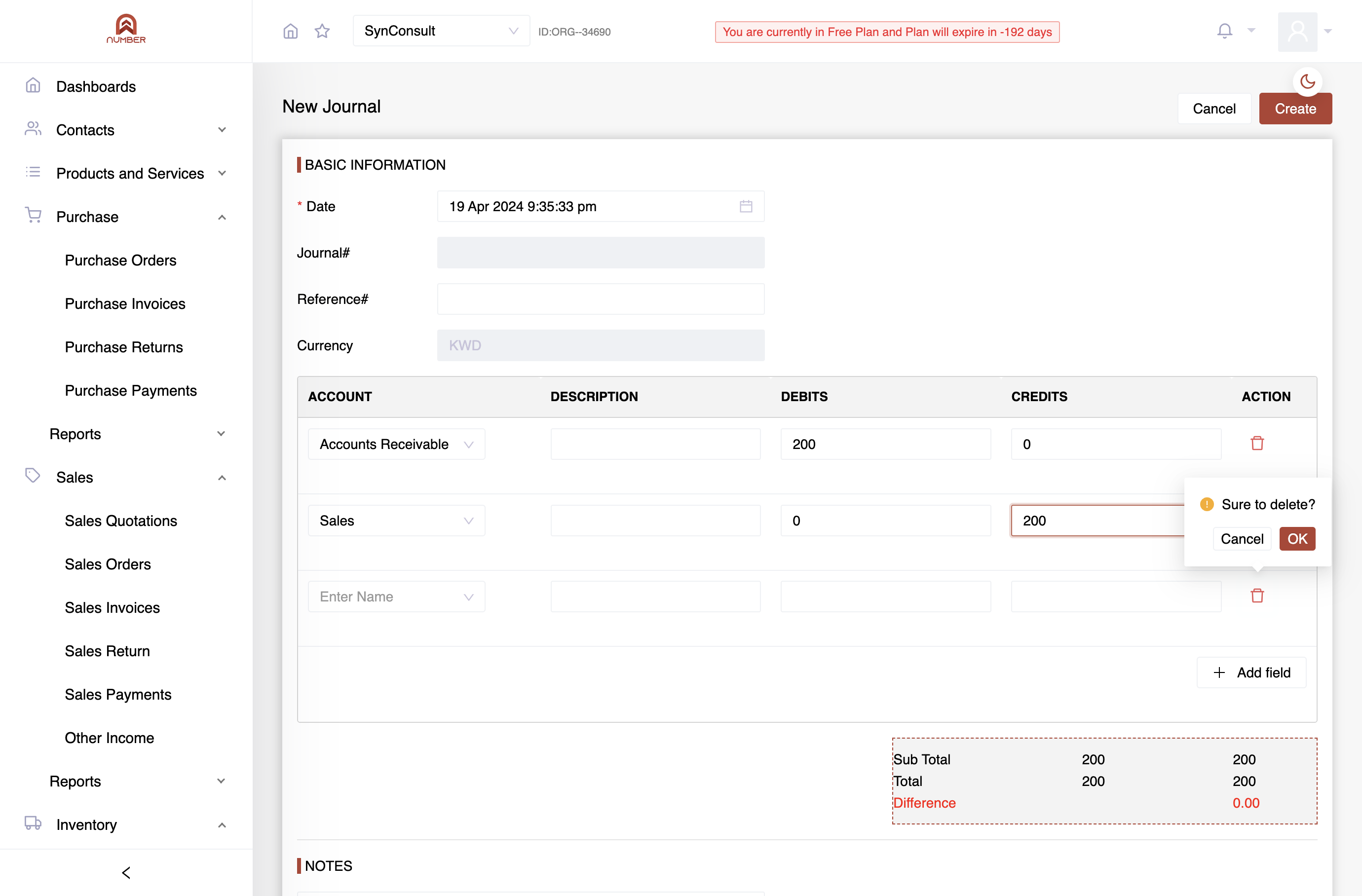Open the Sales account dropdown

[x=397, y=521]
